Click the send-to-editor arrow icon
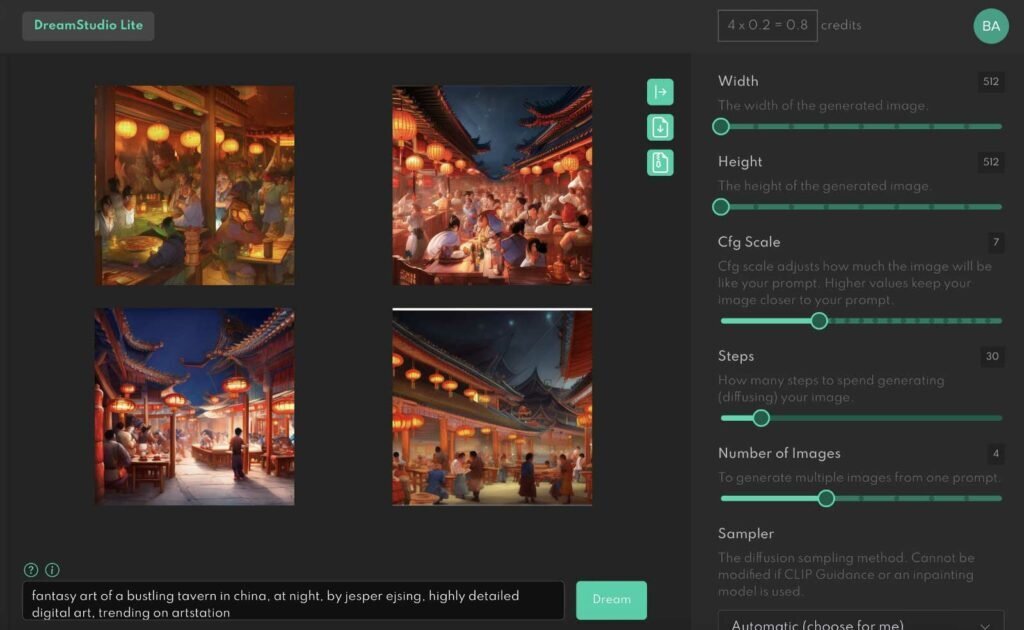 click(x=660, y=92)
